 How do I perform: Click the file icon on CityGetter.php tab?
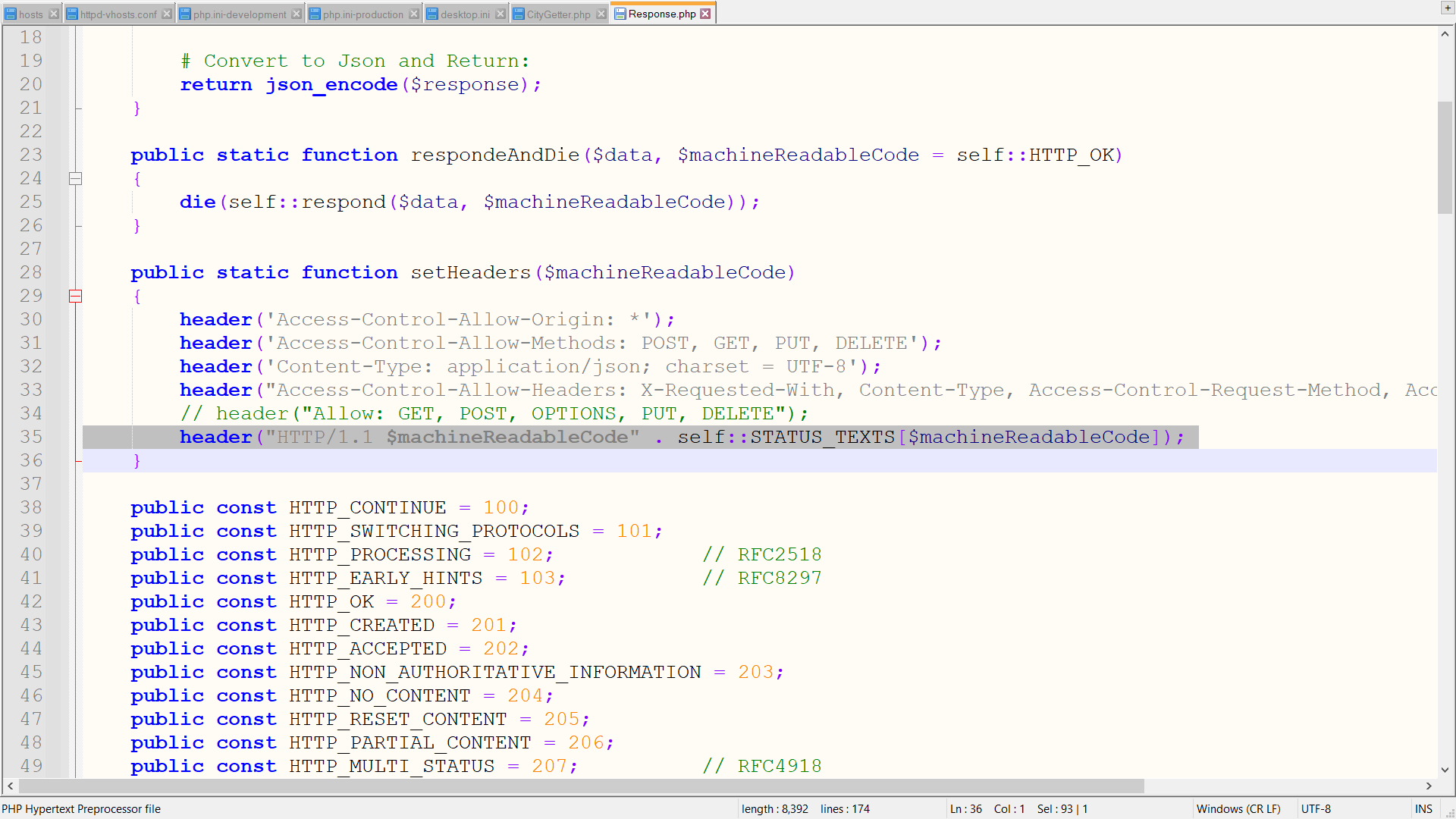[519, 14]
